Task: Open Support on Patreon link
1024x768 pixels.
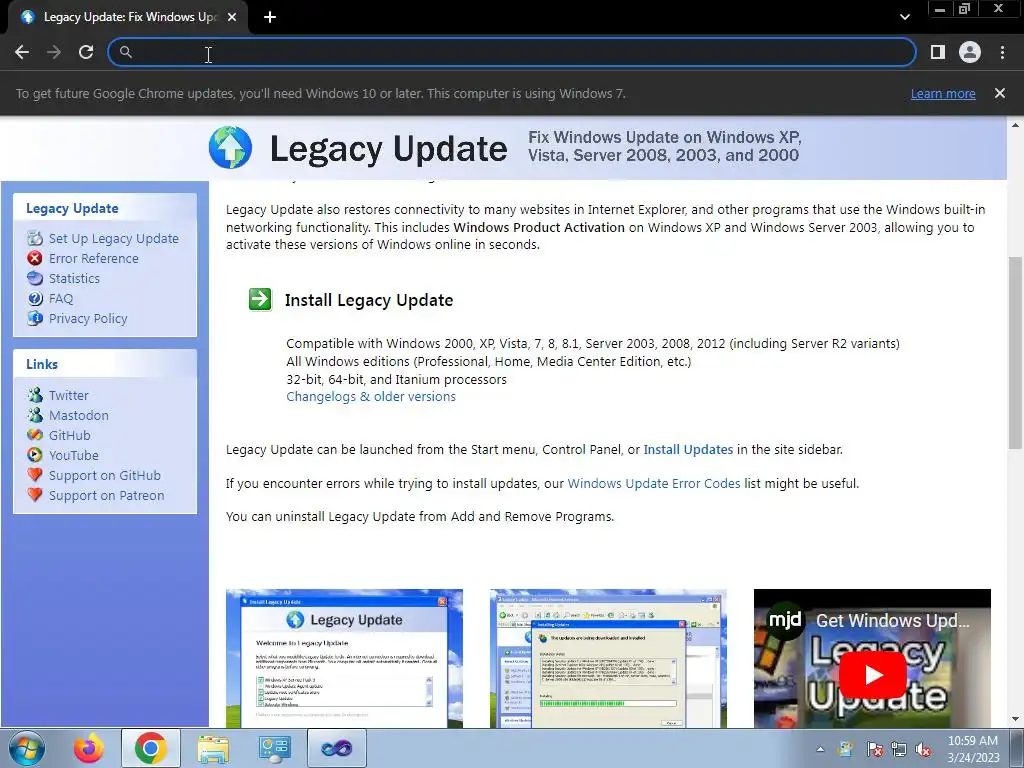Action: click(x=106, y=496)
